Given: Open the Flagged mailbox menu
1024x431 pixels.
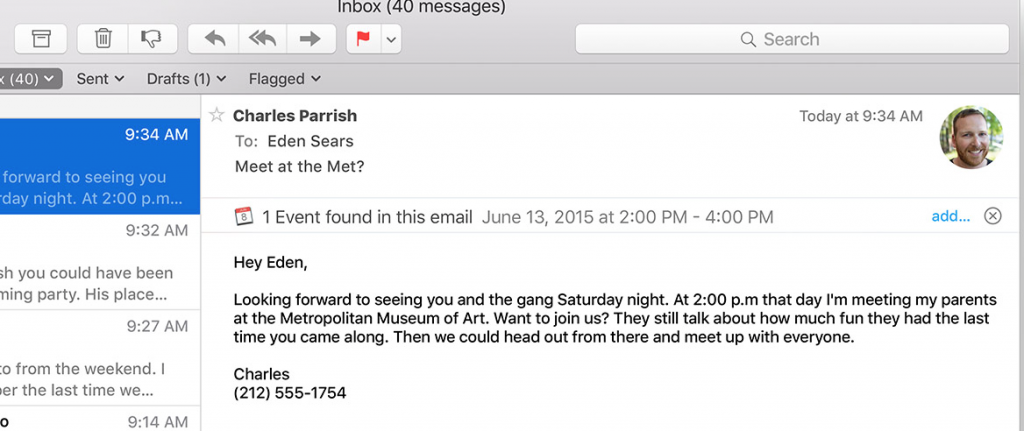Looking at the screenshot, I should click(285, 79).
